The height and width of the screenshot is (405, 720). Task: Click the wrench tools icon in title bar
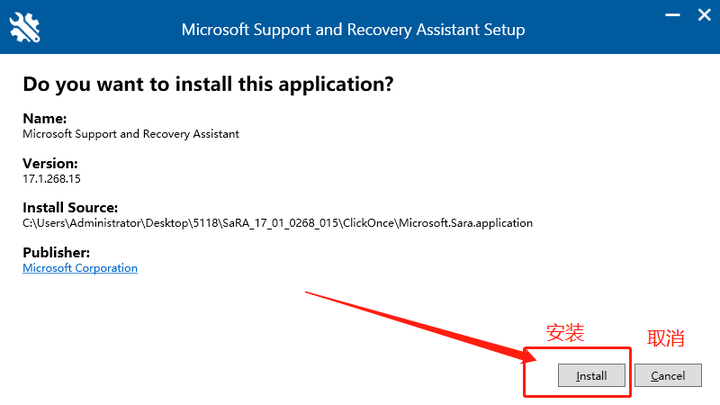(25, 28)
